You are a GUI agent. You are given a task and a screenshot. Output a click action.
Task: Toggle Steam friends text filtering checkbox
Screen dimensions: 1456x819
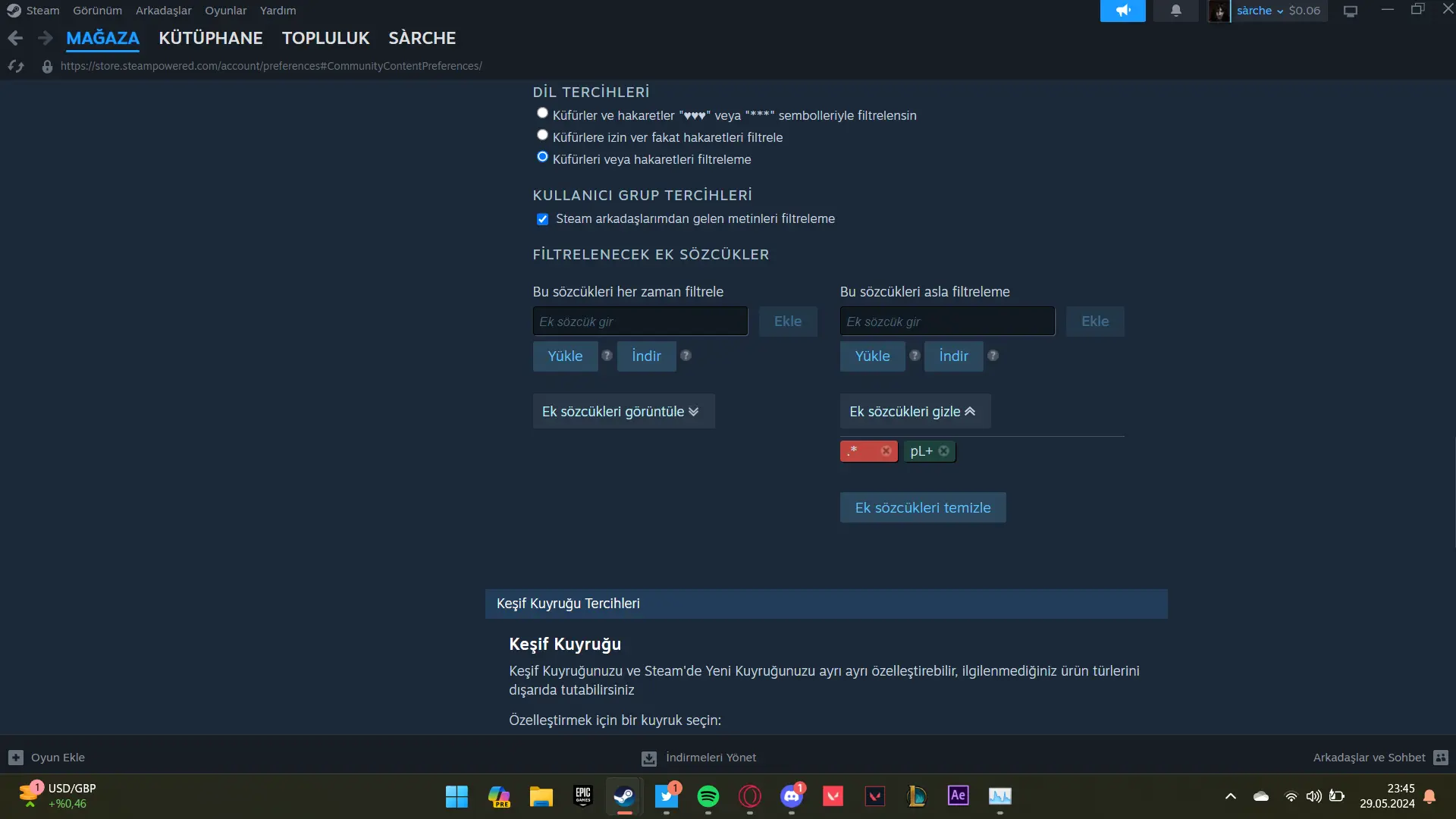point(542,219)
